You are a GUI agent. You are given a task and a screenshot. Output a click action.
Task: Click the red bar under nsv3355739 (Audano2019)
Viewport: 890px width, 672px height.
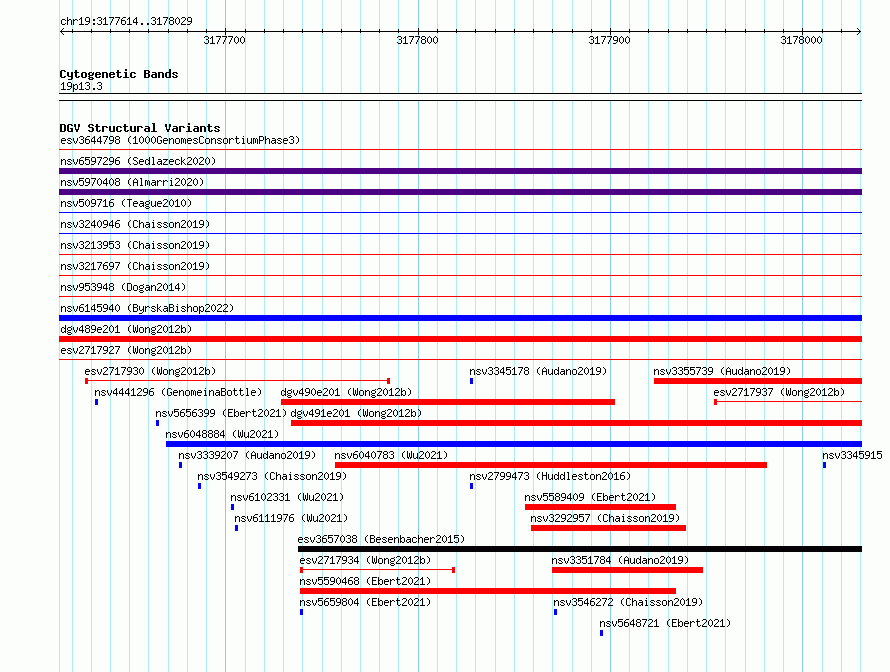(x=757, y=381)
